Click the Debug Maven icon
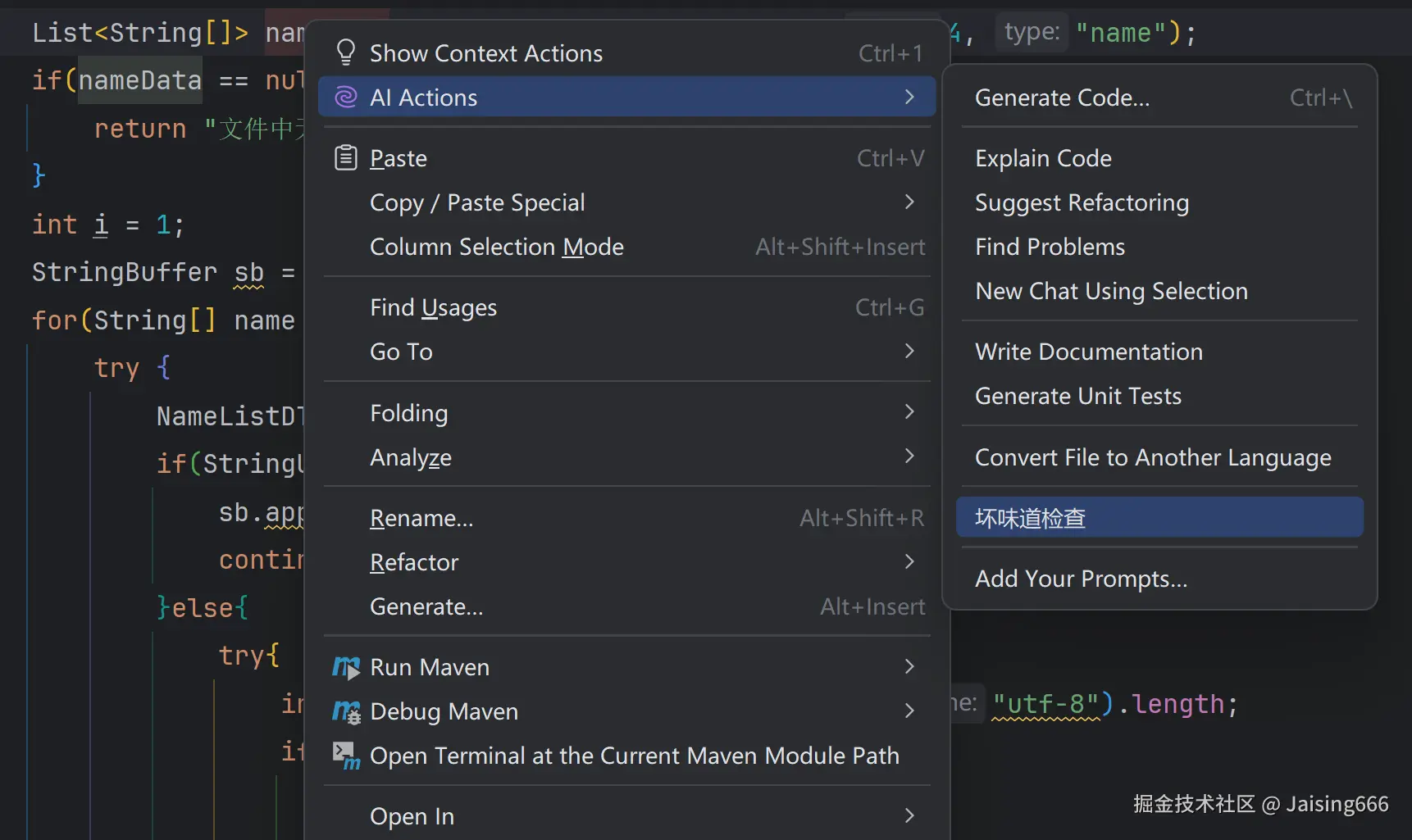Image resolution: width=1412 pixels, height=840 pixels. (346, 711)
